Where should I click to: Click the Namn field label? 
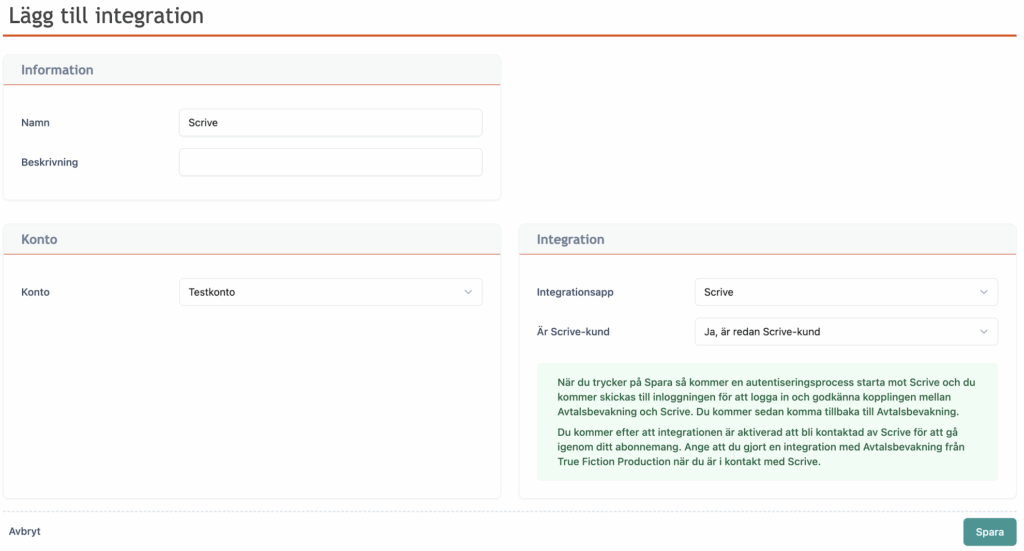[x=36, y=123]
